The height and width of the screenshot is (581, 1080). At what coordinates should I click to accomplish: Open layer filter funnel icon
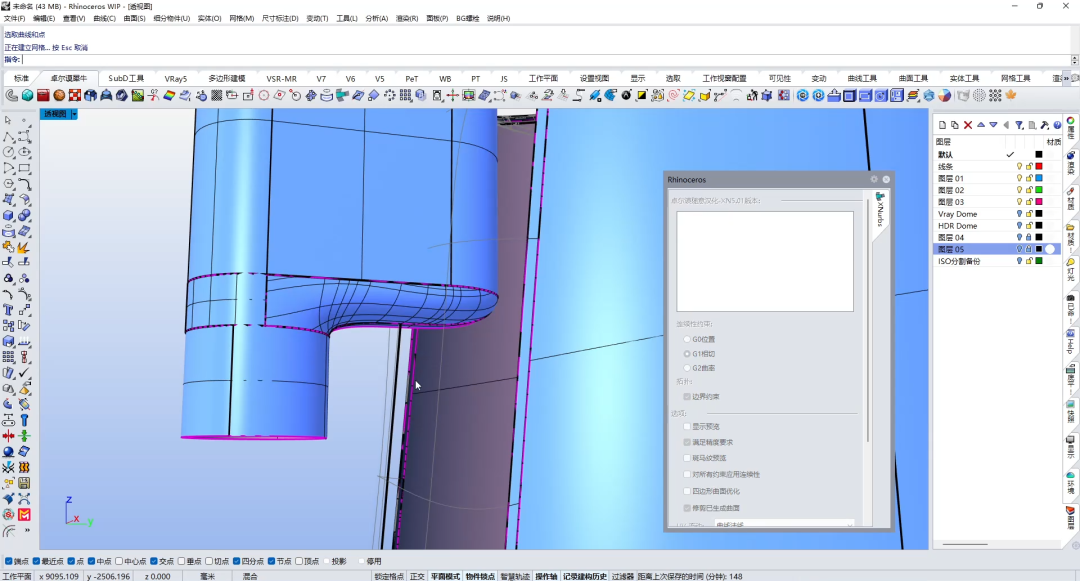(1019, 125)
